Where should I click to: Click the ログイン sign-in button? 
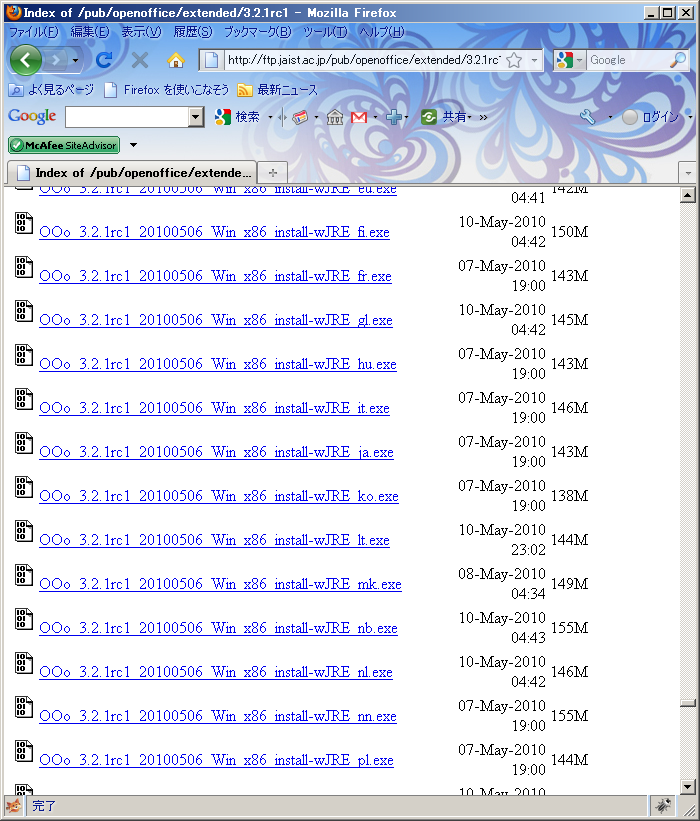650,117
